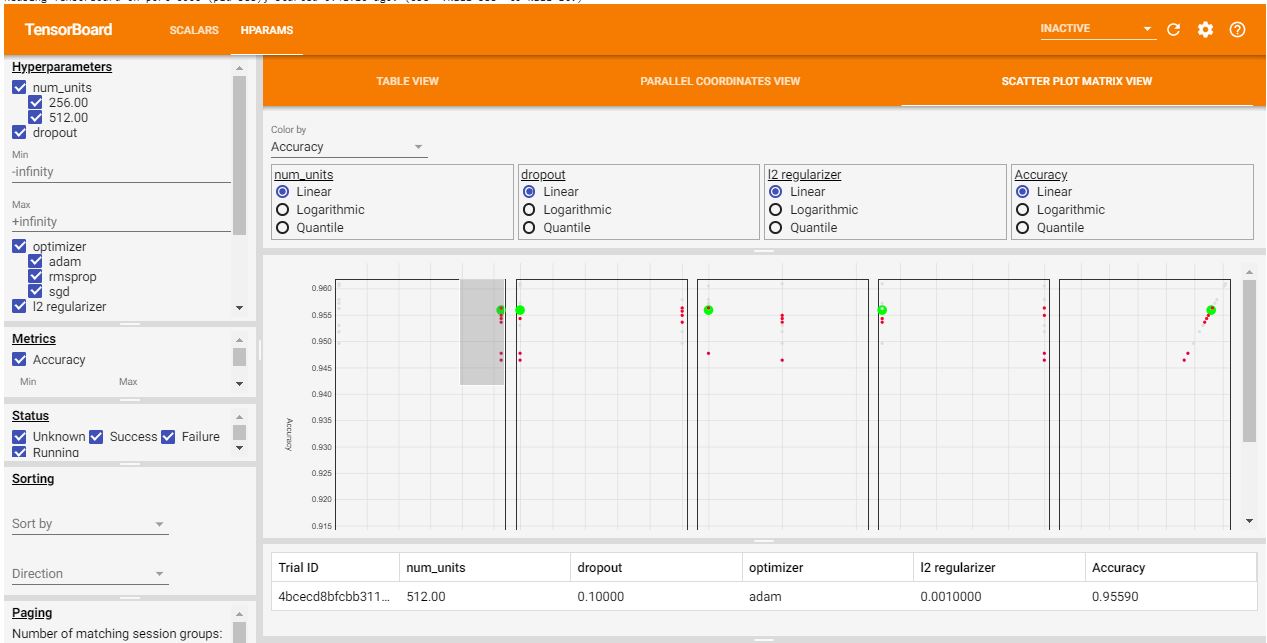Image resolution: width=1267 pixels, height=643 pixels.
Task: Toggle the optimizer hyperparameter checkbox
Action: point(20,247)
